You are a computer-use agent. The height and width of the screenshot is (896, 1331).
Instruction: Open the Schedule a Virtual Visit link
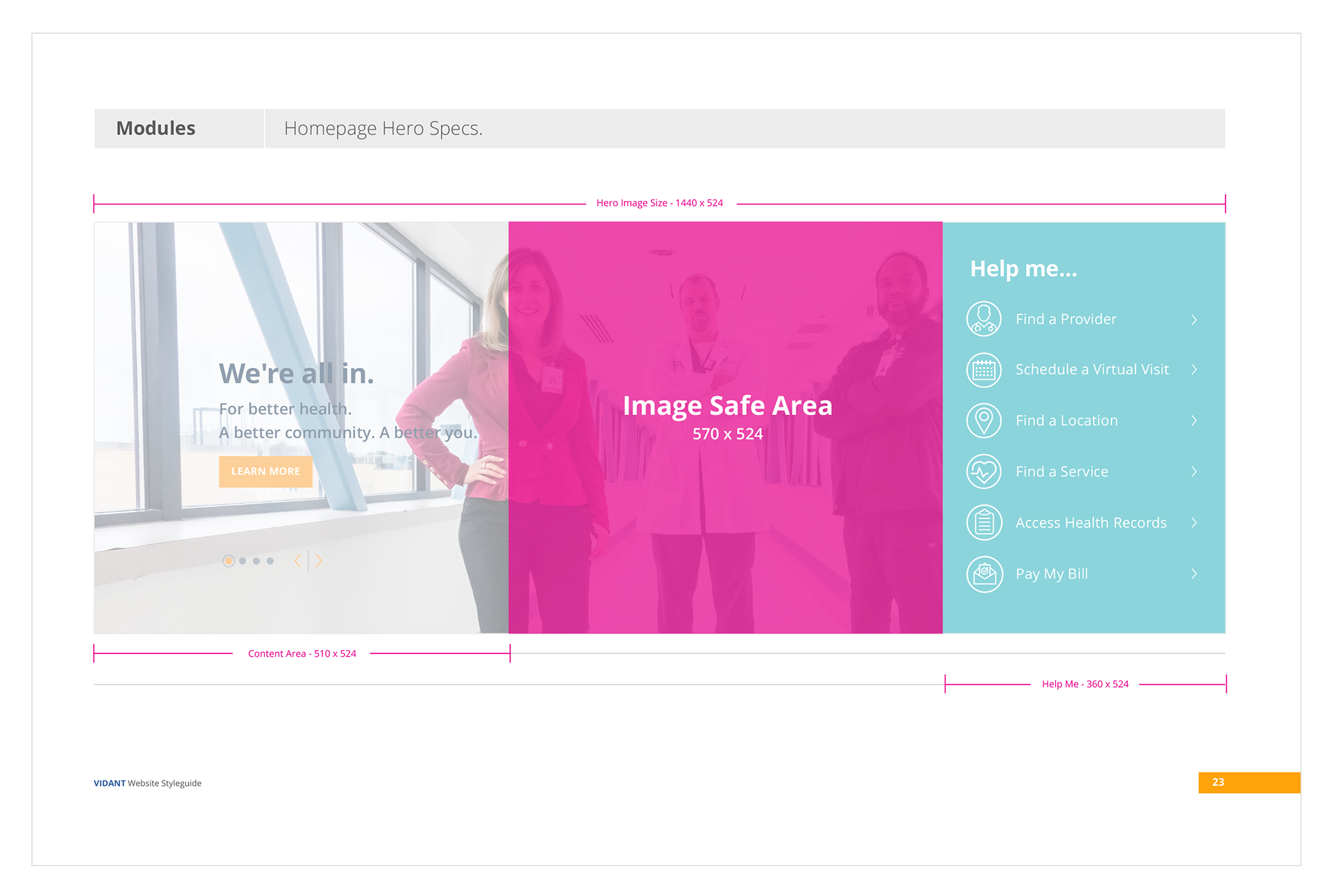1092,369
